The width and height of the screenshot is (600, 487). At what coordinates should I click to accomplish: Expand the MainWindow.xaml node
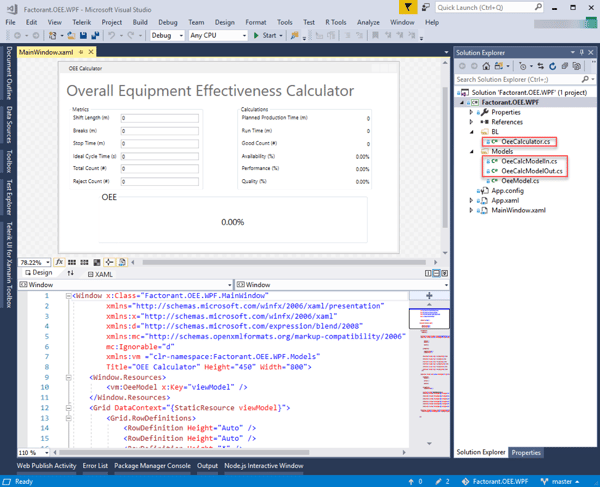(x=471, y=210)
